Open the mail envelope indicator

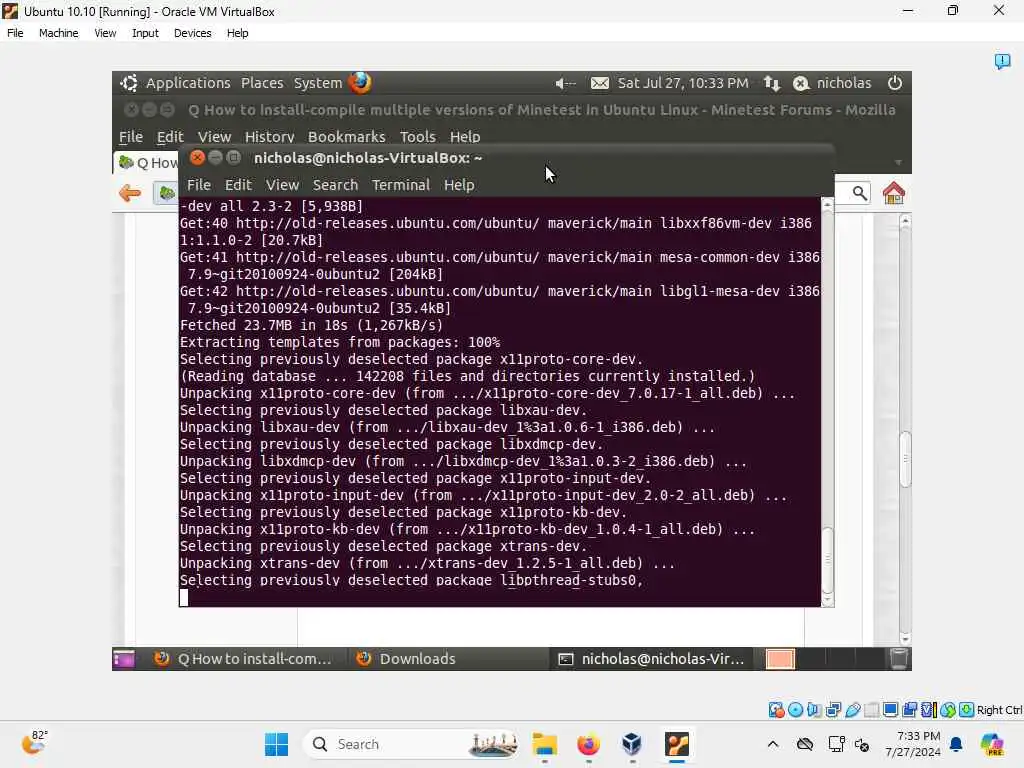coord(600,83)
